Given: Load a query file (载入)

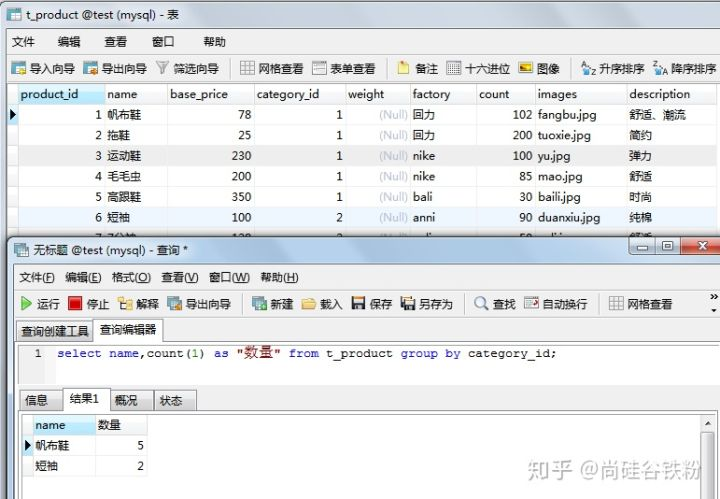Looking at the screenshot, I should click(322, 303).
